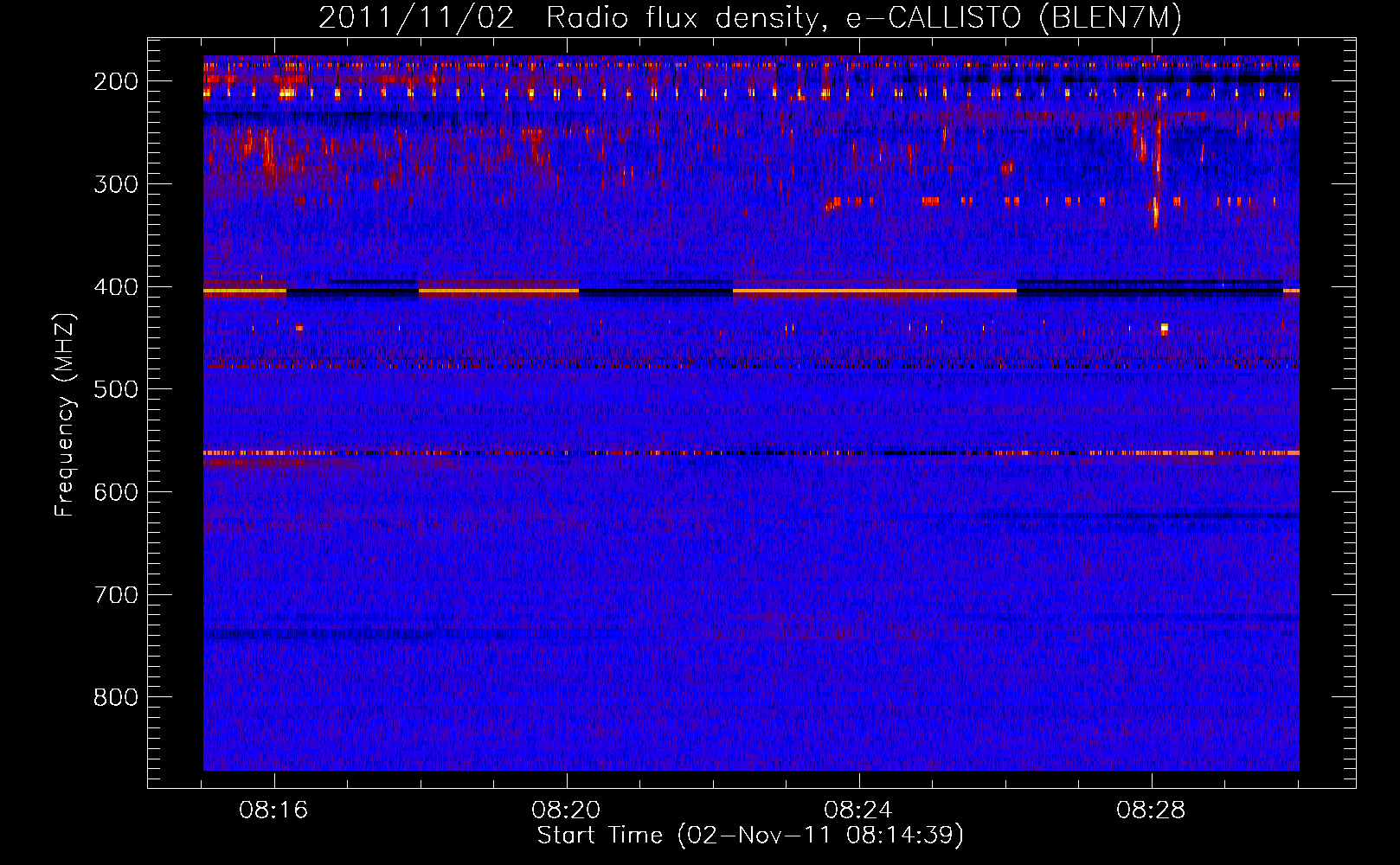This screenshot has height=865, width=1400.
Task: Click the 700 frequency tick label
Action: pyautogui.click(x=116, y=595)
